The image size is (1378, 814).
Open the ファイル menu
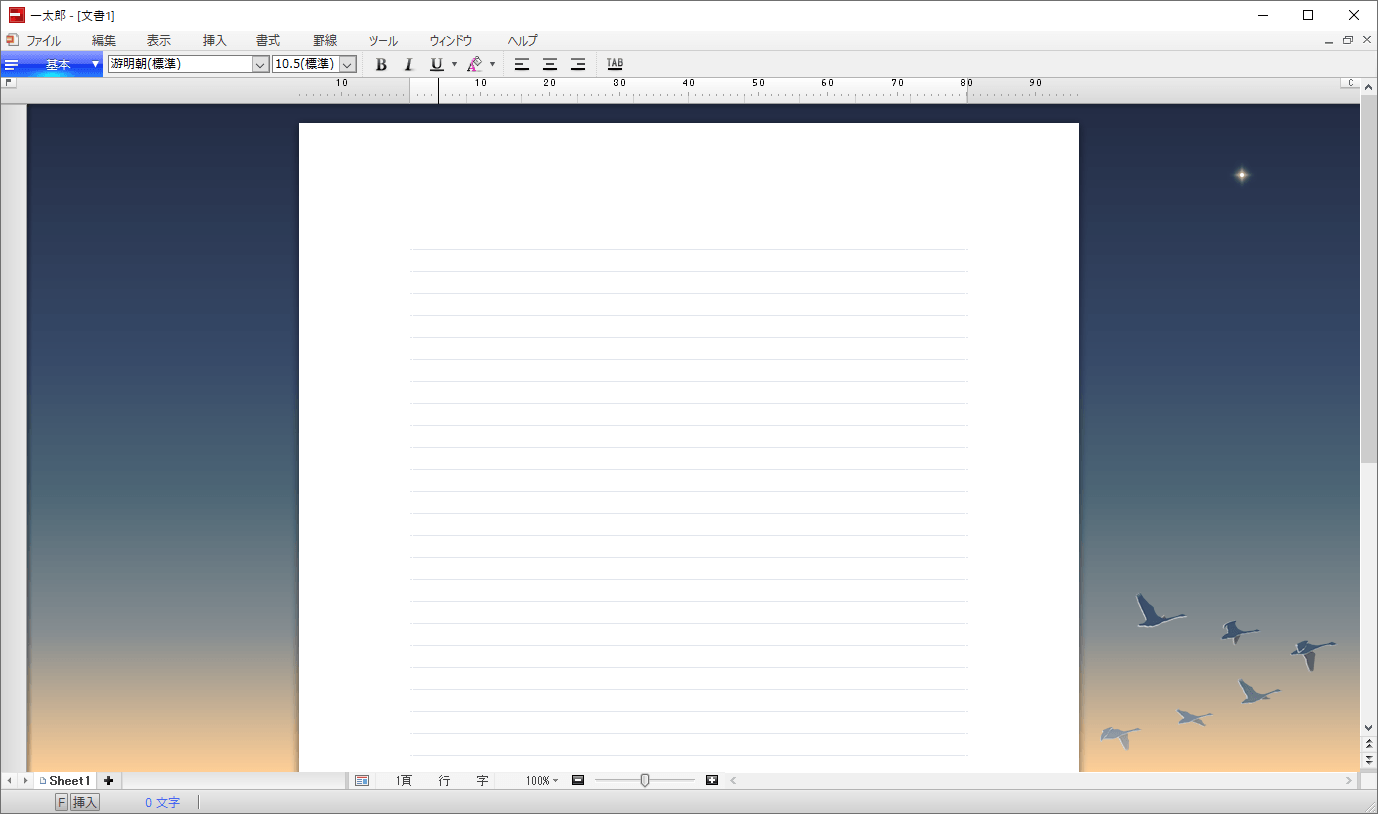click(x=43, y=41)
